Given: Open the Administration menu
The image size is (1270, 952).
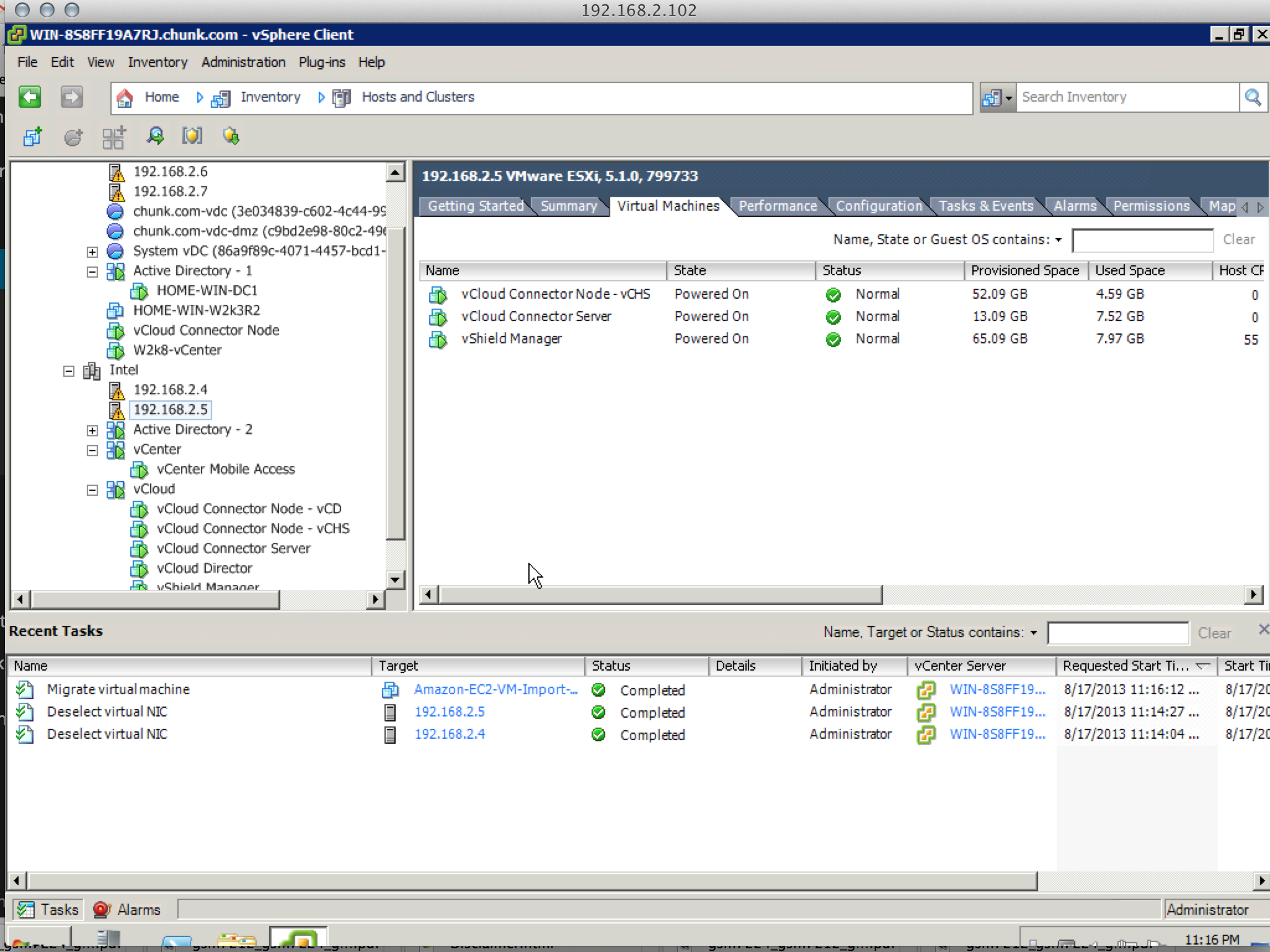Looking at the screenshot, I should tap(243, 62).
